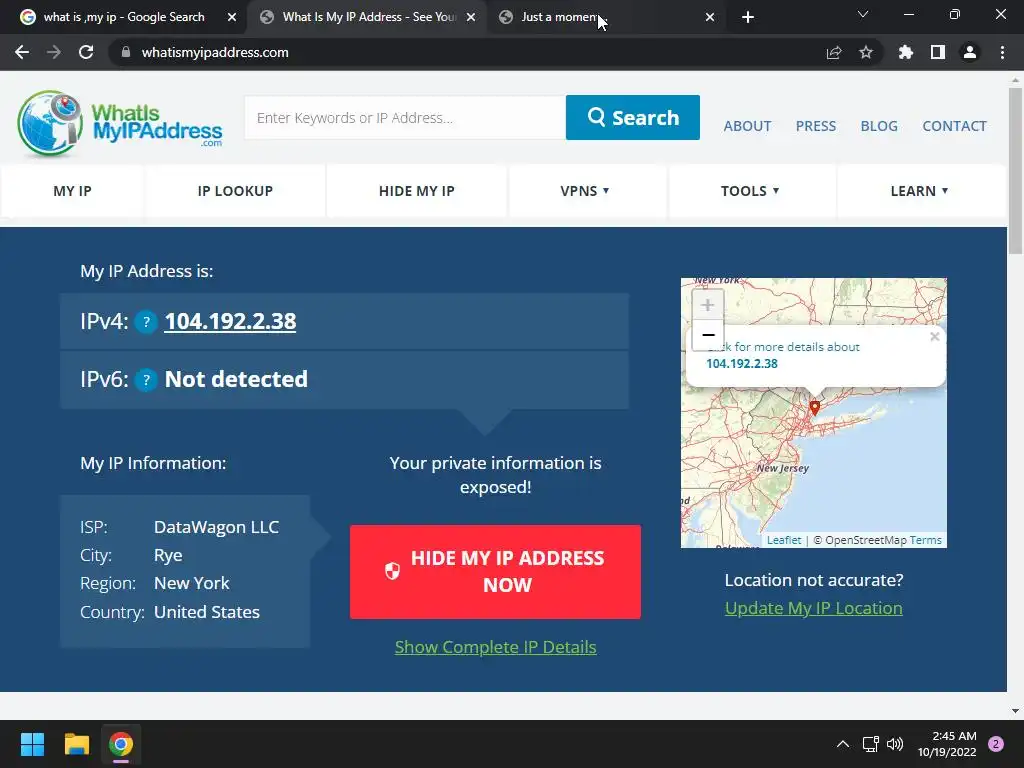This screenshot has height=768, width=1024.
Task: Close the Just a moment tab
Action: click(710, 17)
